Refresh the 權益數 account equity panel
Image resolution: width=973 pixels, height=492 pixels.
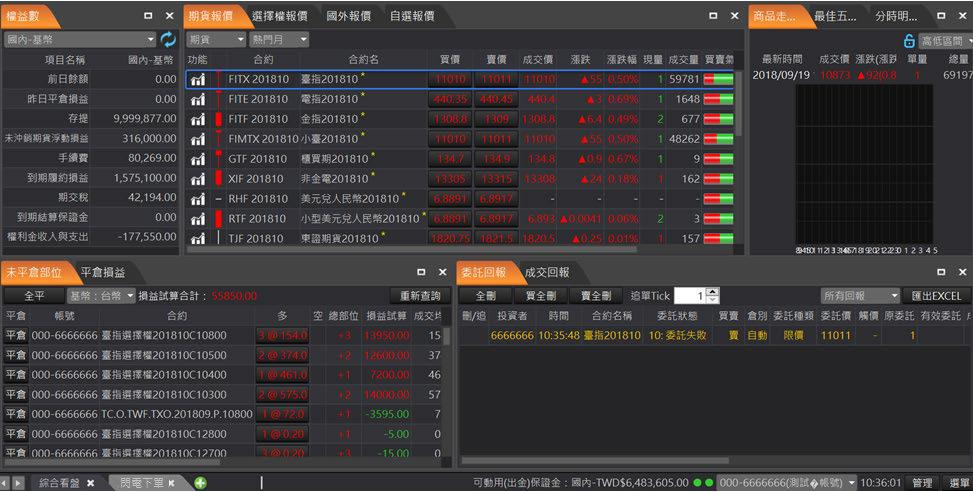(168, 40)
